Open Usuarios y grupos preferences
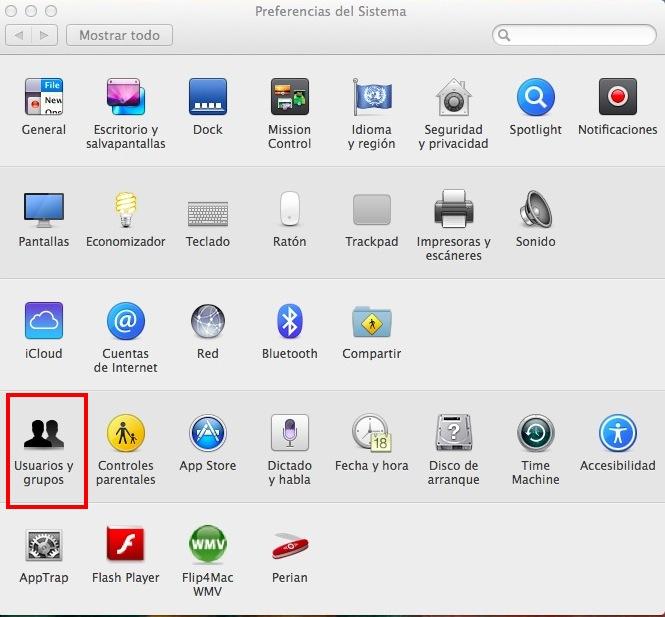 [x=44, y=433]
